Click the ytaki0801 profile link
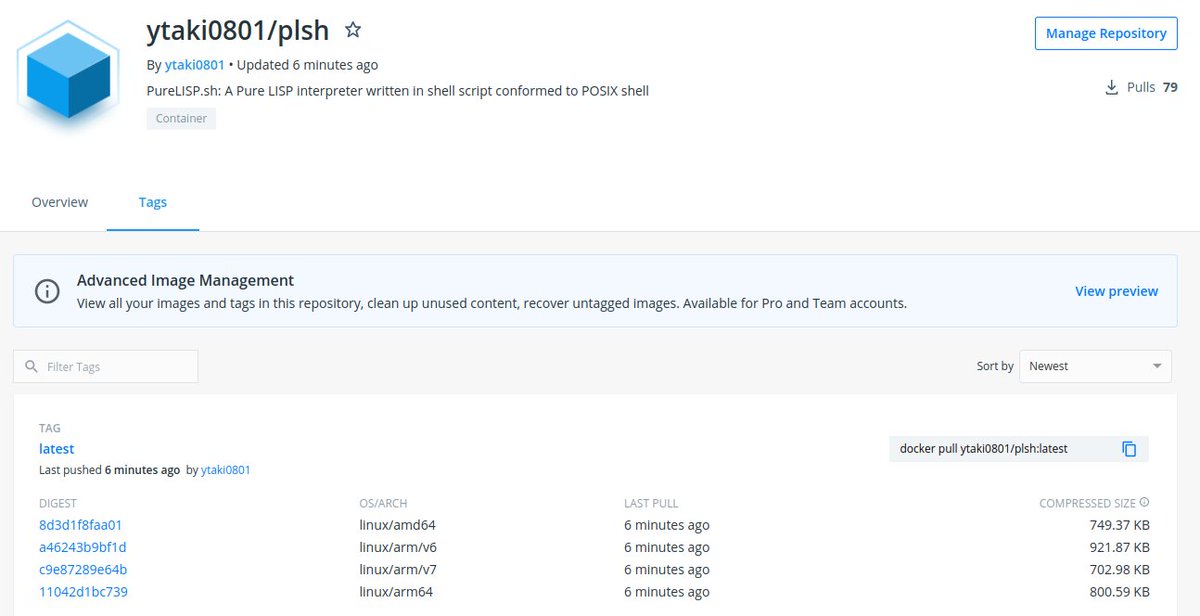The width and height of the screenshot is (1200, 616). (194, 64)
